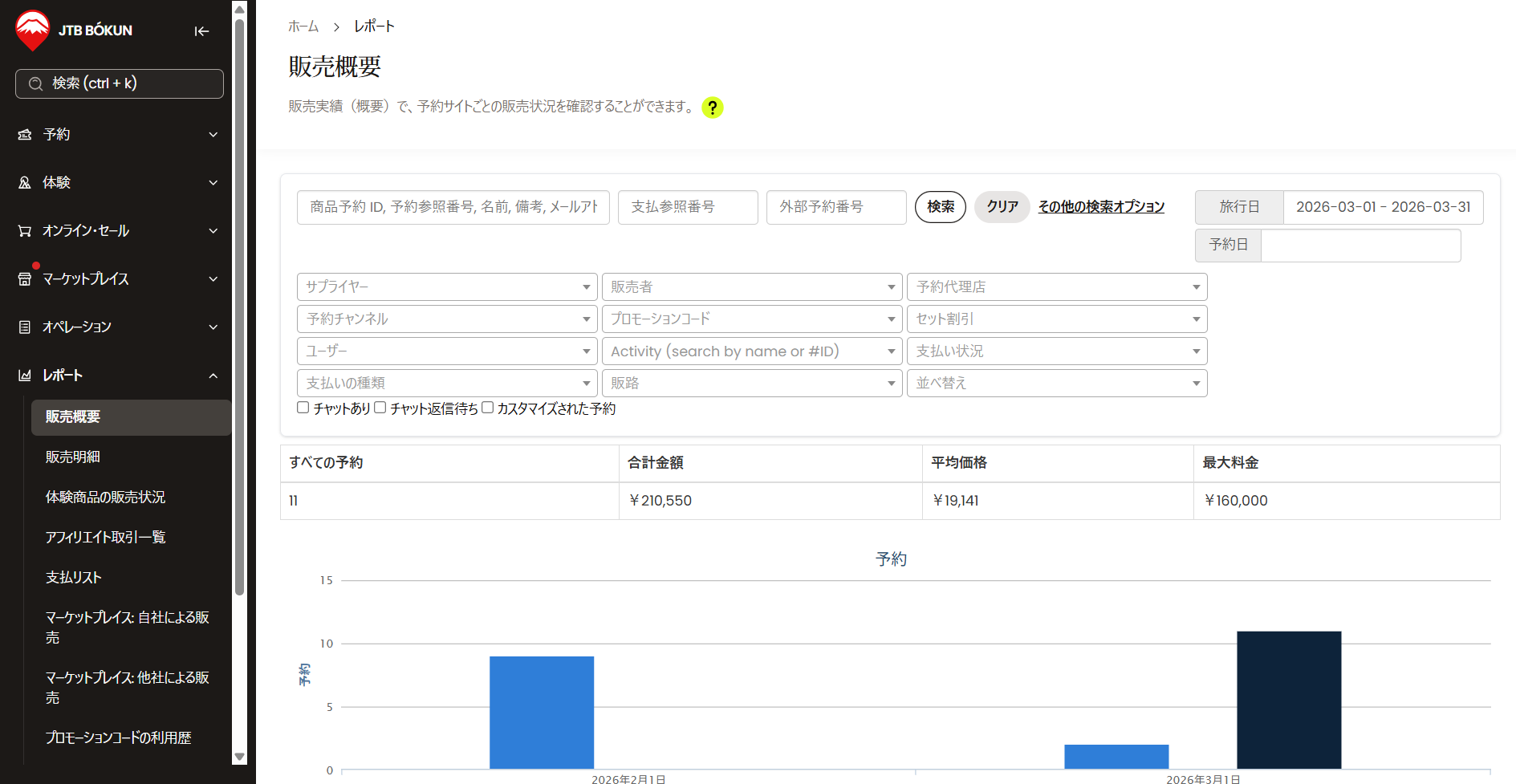Select 支払リスト from the report menu
Image resolution: width=1516 pixels, height=784 pixels.
[74, 577]
